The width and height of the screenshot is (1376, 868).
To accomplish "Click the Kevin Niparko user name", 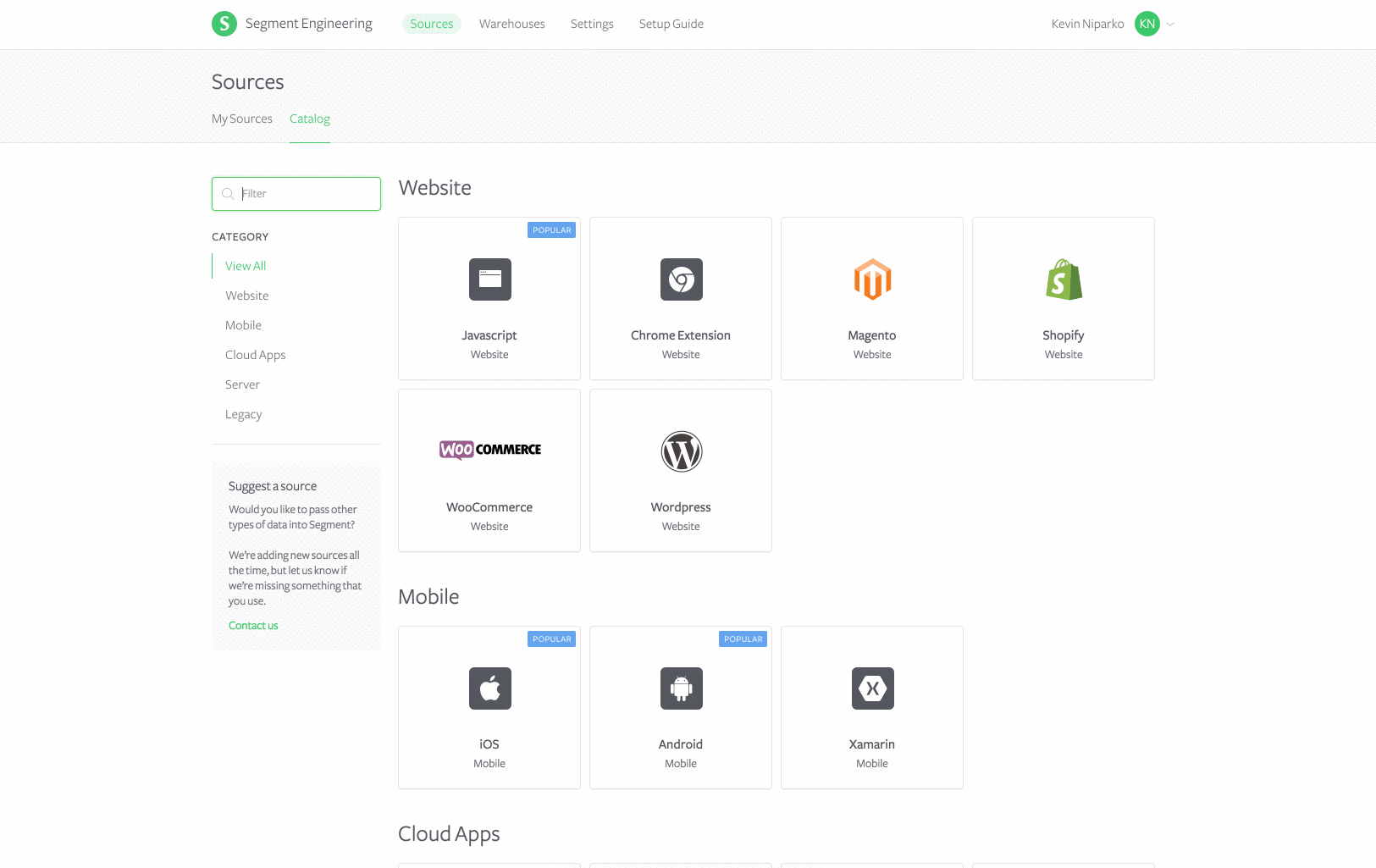I will click(1088, 24).
